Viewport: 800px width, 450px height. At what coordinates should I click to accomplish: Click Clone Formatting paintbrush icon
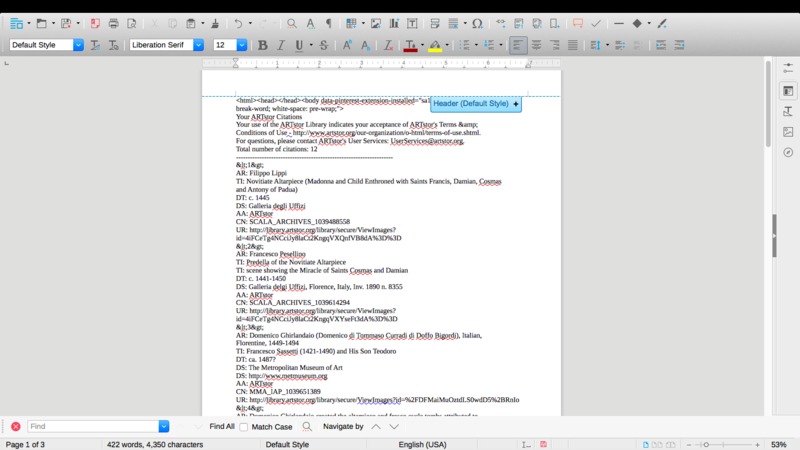point(215,23)
